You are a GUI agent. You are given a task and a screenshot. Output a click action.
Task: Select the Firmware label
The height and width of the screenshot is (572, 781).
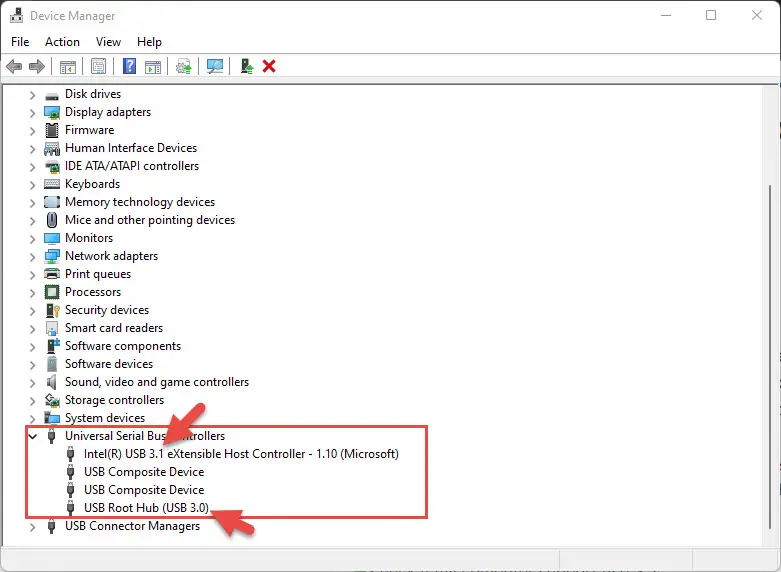pyautogui.click(x=89, y=130)
